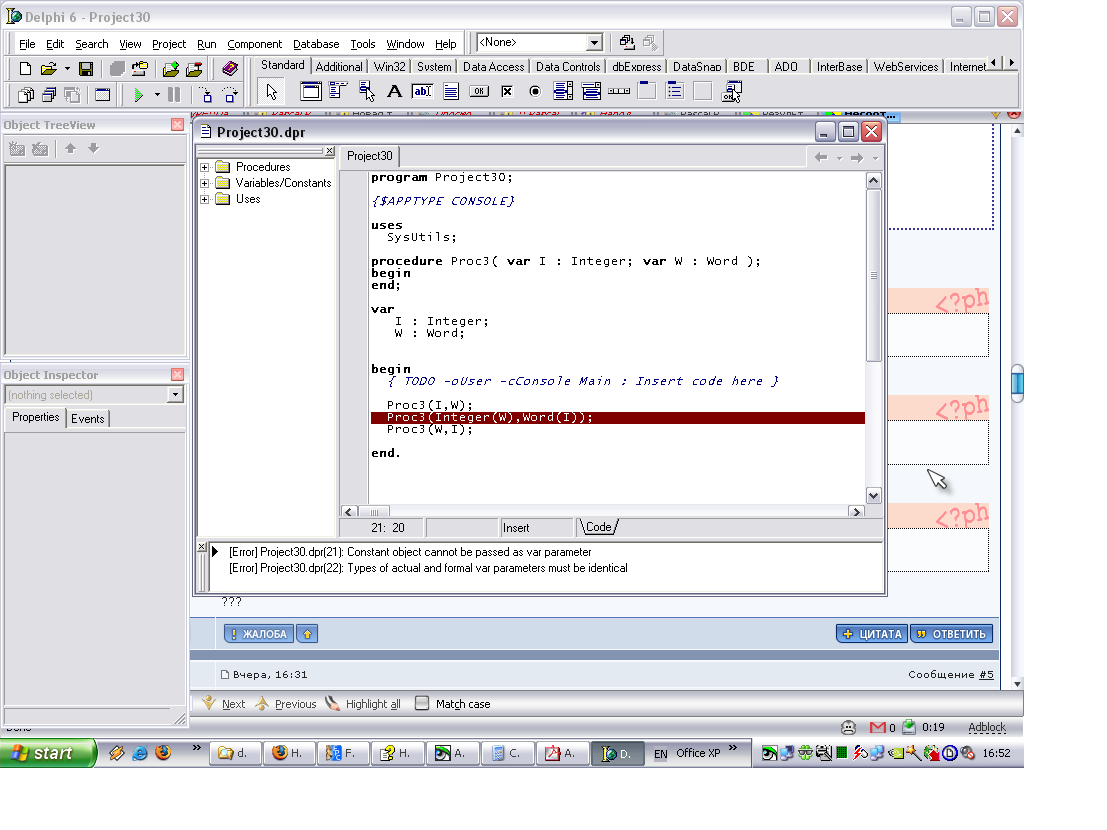Open the Help contents book icon
The width and height of the screenshot is (1107, 830).
(x=230, y=69)
